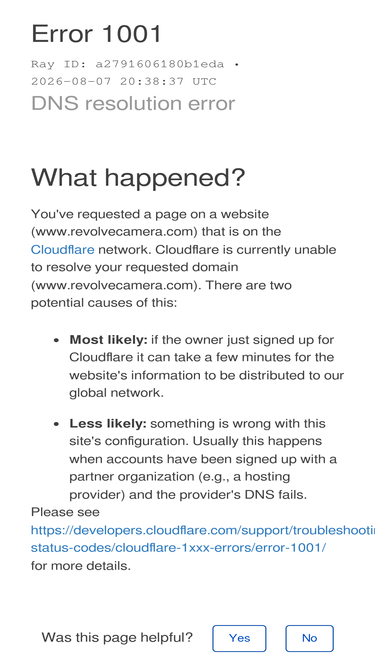The image size is (375, 667).
Task: Click bullet point beside Most likely
Action: pos(57,341)
